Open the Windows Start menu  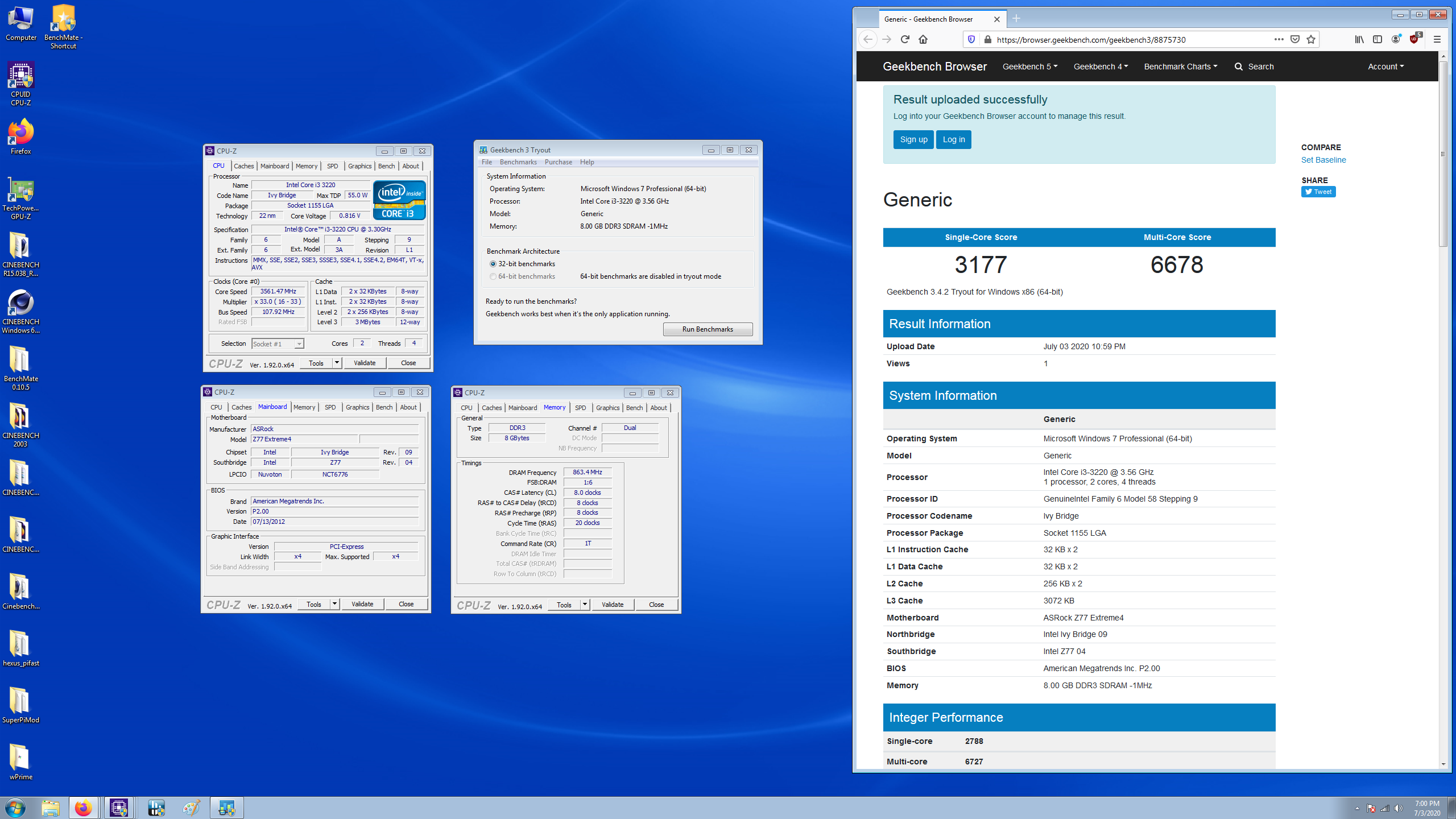coord(15,808)
